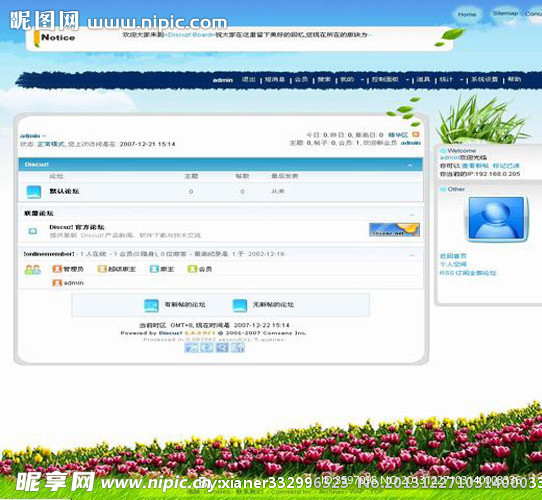Click the Discuz.net banner image
This screenshot has height=500, width=542.
click(394, 230)
